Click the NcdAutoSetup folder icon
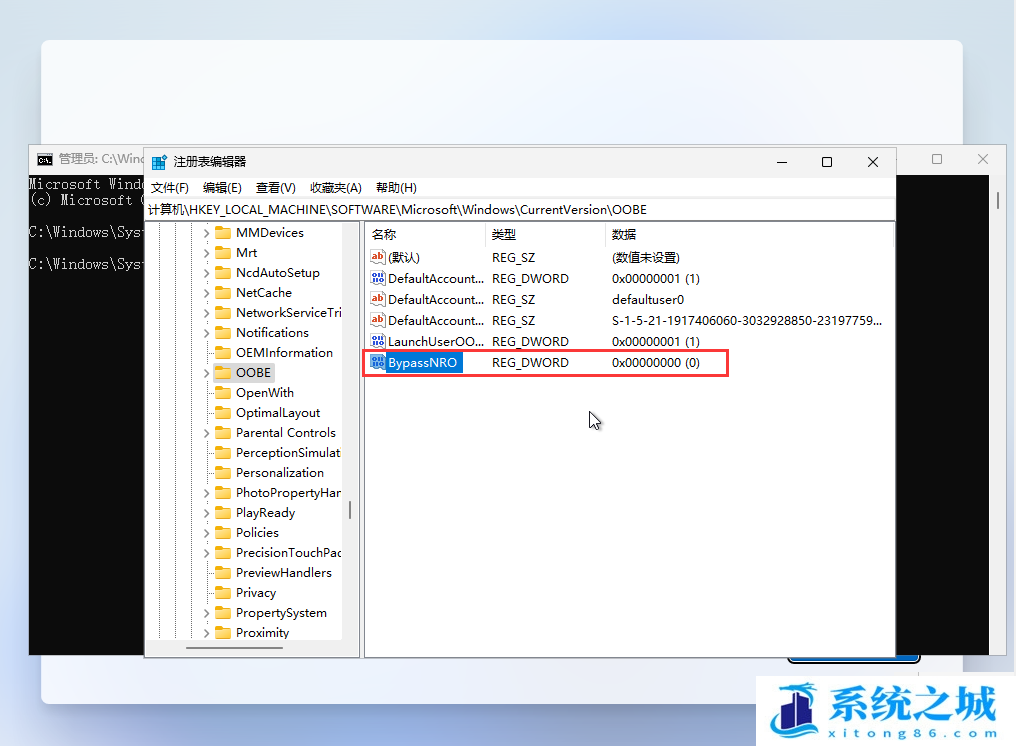Image resolution: width=1016 pixels, height=746 pixels. point(223,273)
